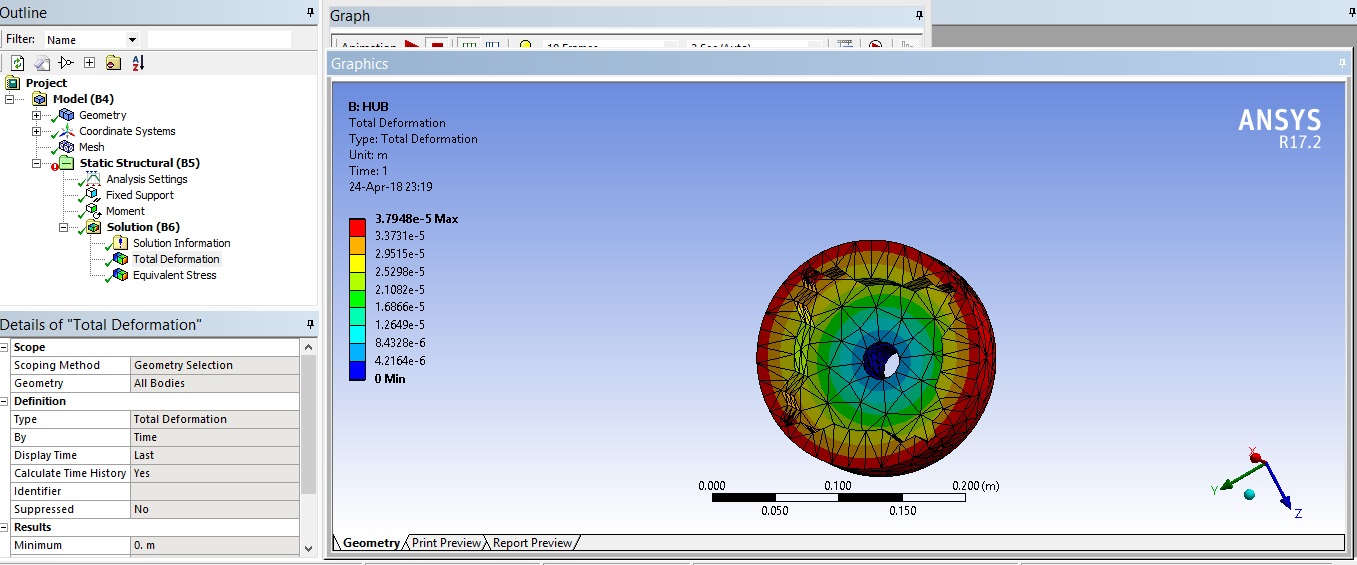This screenshot has height=565, width=1357.
Task: Click the Minimum value 0. m
Action: pos(214,545)
